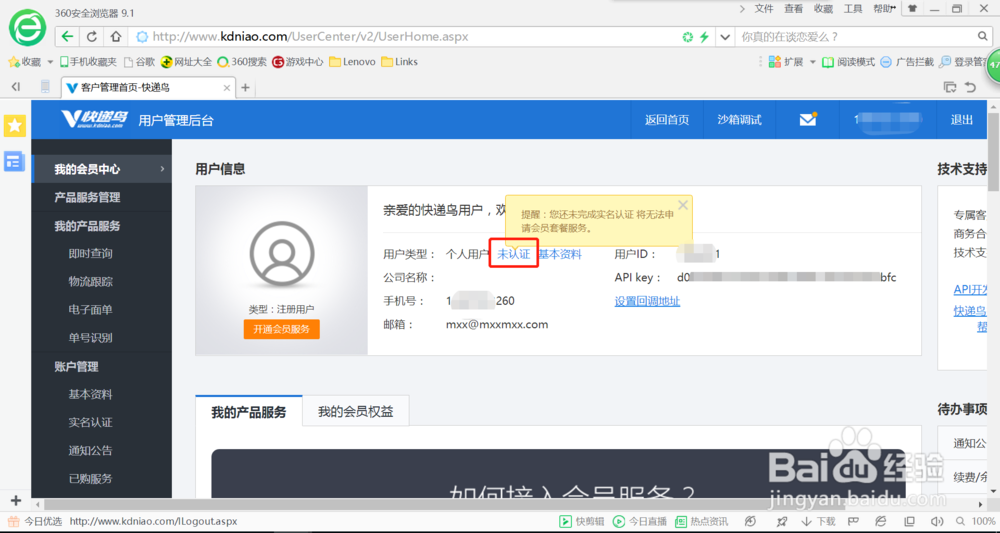Collapse the side panel with arrow icon

(x=16, y=87)
